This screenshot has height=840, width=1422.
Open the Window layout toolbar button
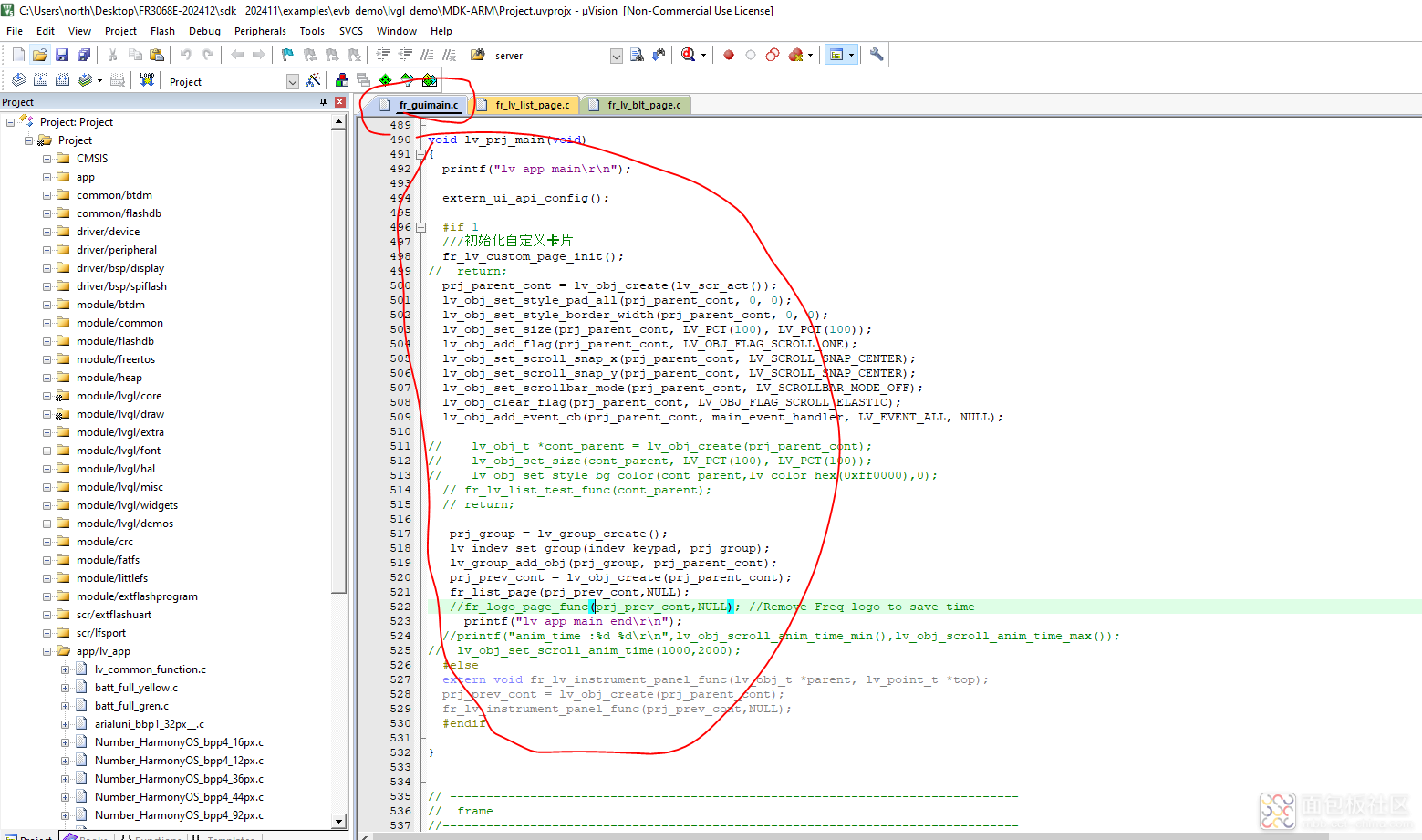click(836, 55)
